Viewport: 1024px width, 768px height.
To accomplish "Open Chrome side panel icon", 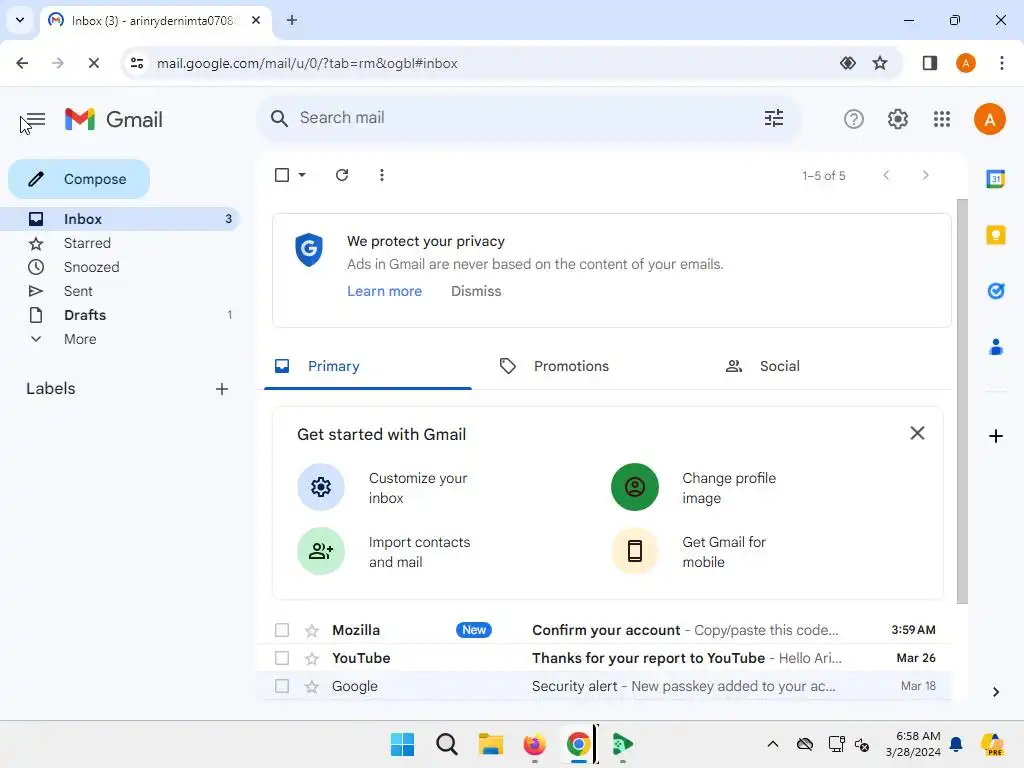I will (929, 63).
